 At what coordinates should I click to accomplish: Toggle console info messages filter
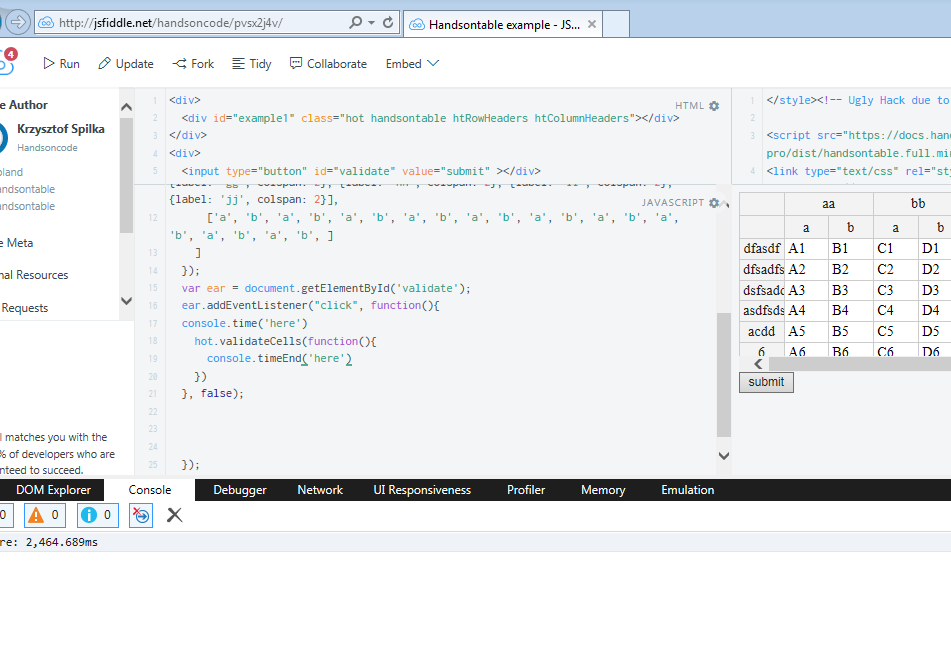[x=98, y=515]
